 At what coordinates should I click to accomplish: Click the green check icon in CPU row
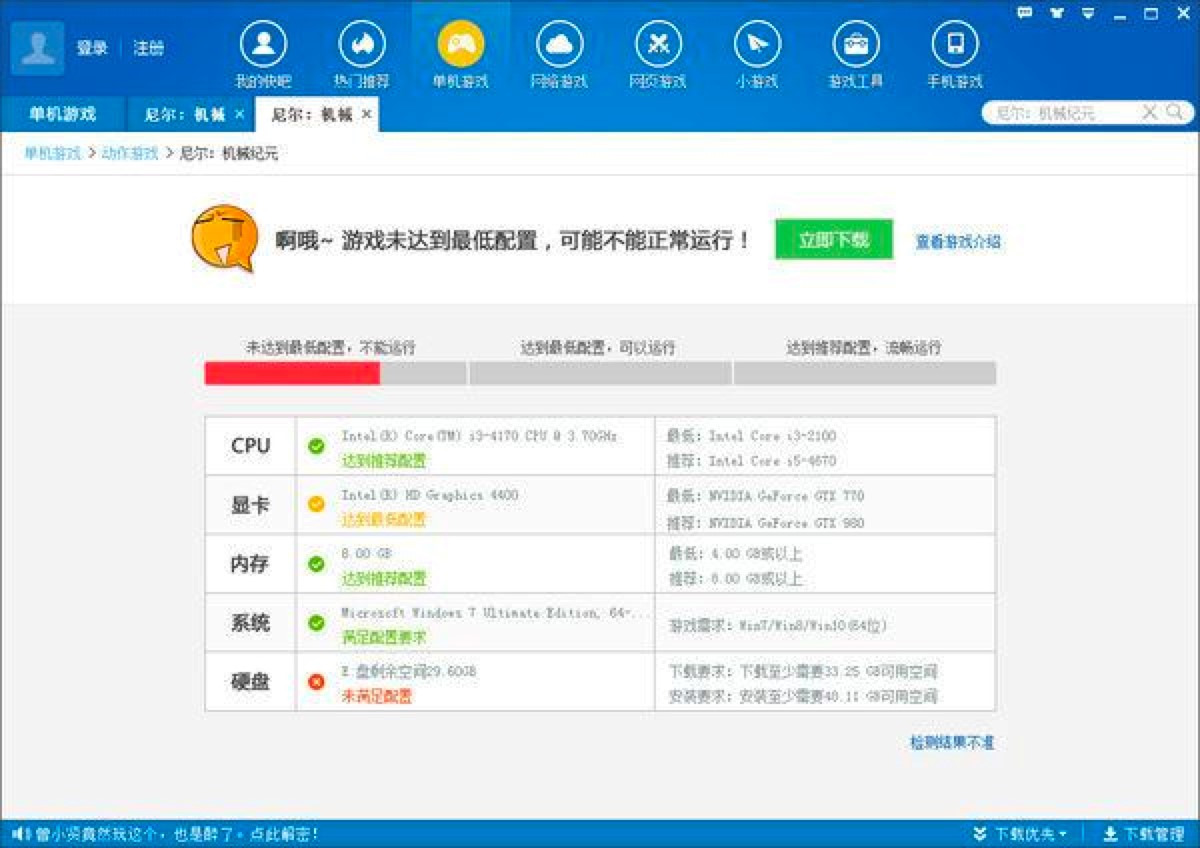(x=316, y=446)
